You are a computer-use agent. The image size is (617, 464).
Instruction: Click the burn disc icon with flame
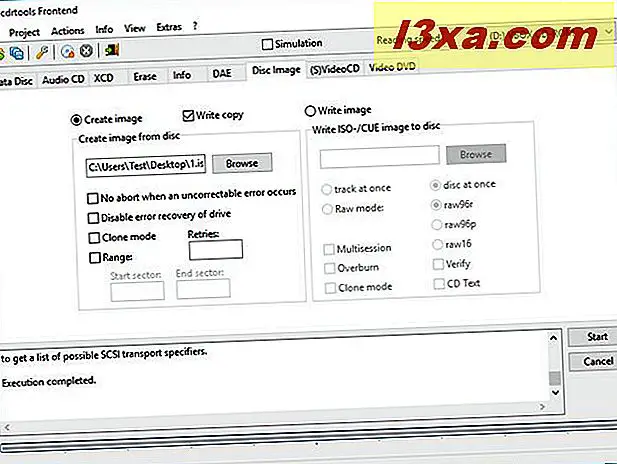click(68, 52)
